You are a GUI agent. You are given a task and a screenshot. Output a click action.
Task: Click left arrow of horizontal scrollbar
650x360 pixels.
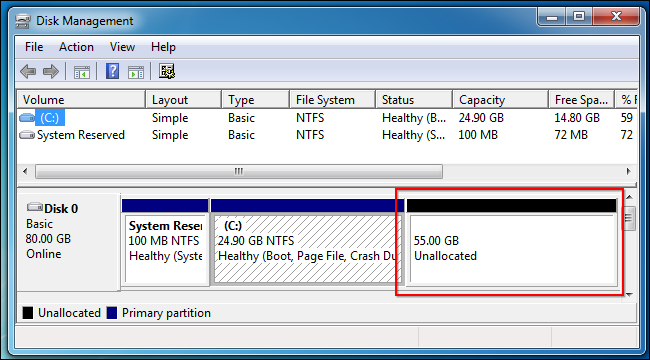point(25,171)
